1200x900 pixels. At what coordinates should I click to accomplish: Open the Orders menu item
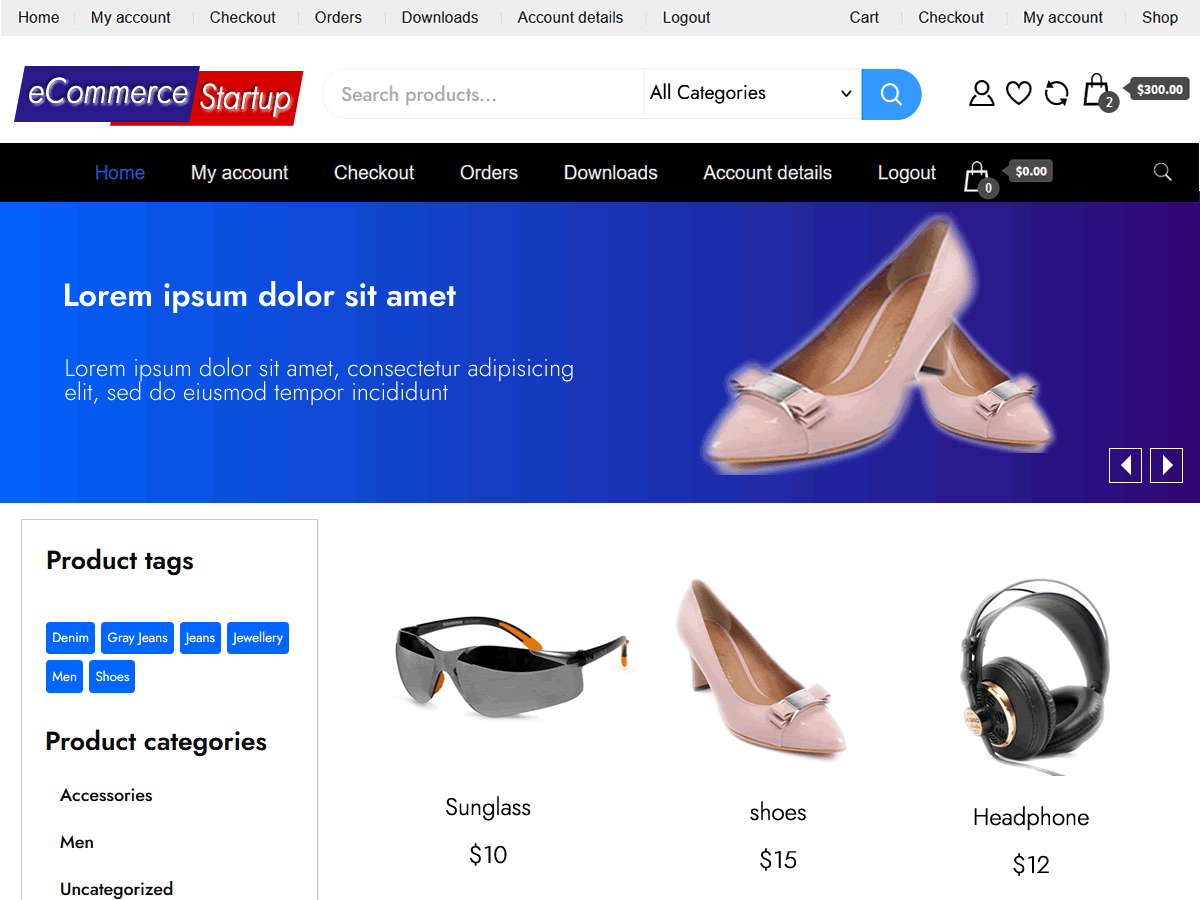coord(488,172)
